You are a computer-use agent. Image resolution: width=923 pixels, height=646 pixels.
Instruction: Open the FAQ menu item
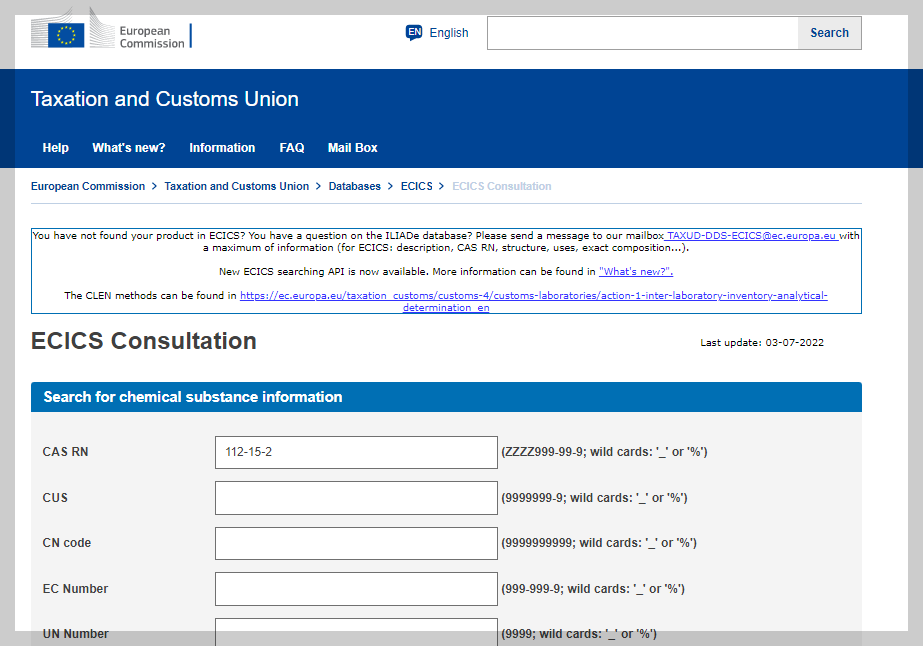click(x=291, y=148)
